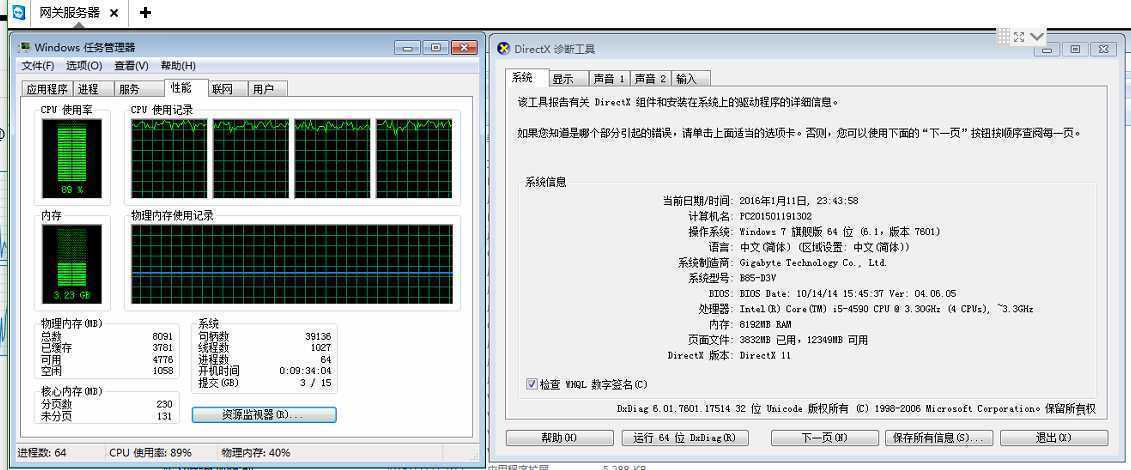Open the 选项(O) menu in Task Manager
Image resolution: width=1131 pixels, height=470 pixels.
(84, 66)
